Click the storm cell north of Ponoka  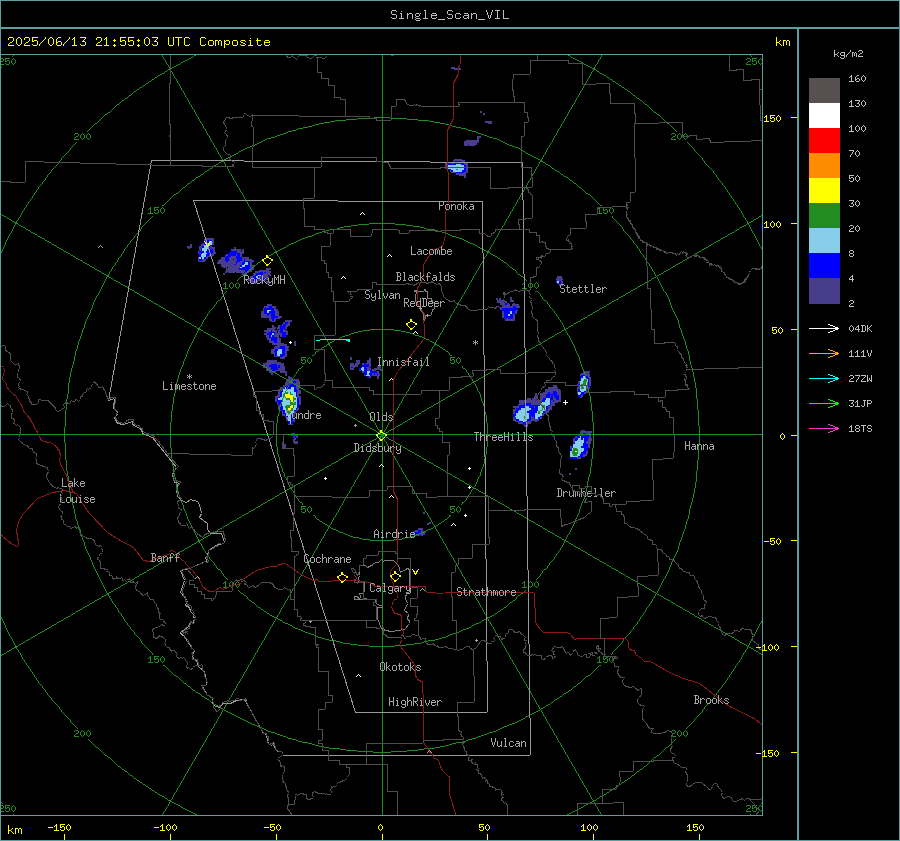[457, 167]
